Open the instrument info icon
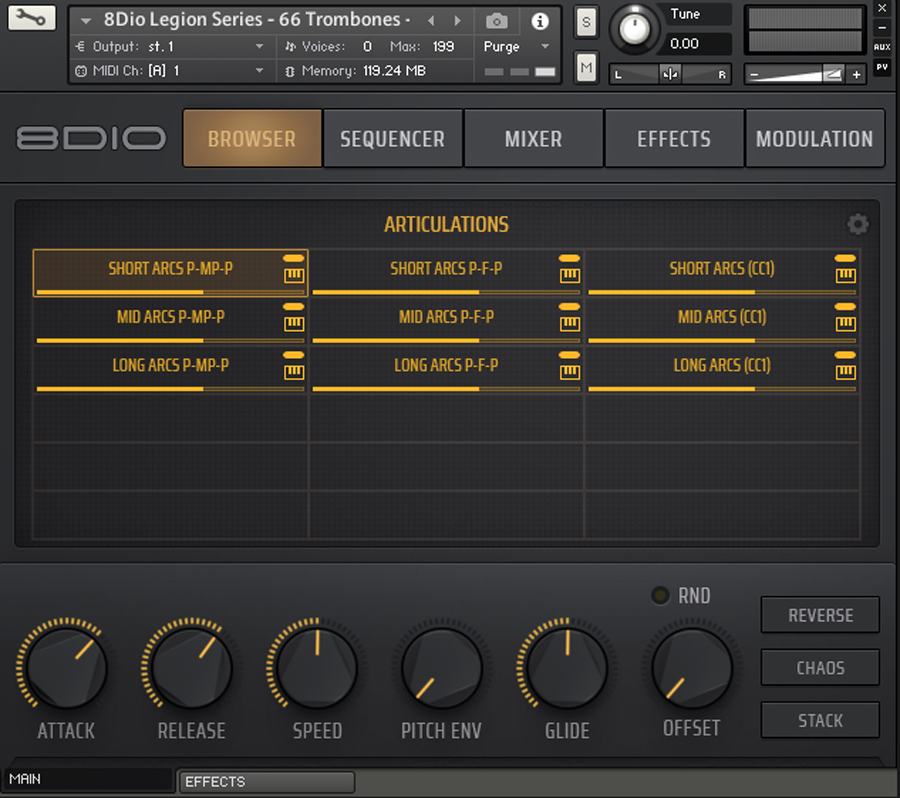 (540, 21)
